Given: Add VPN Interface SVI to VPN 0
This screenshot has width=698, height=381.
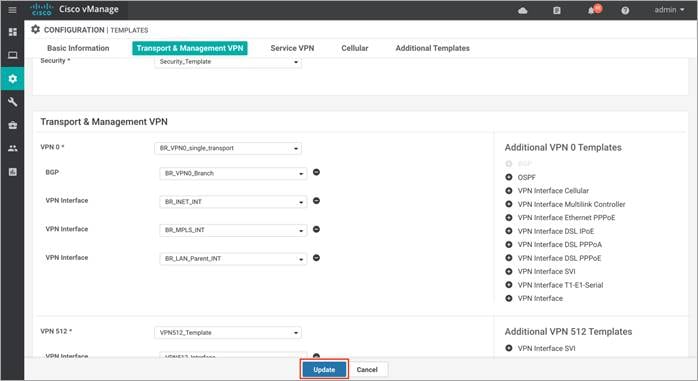Looking at the screenshot, I should 509,272.
